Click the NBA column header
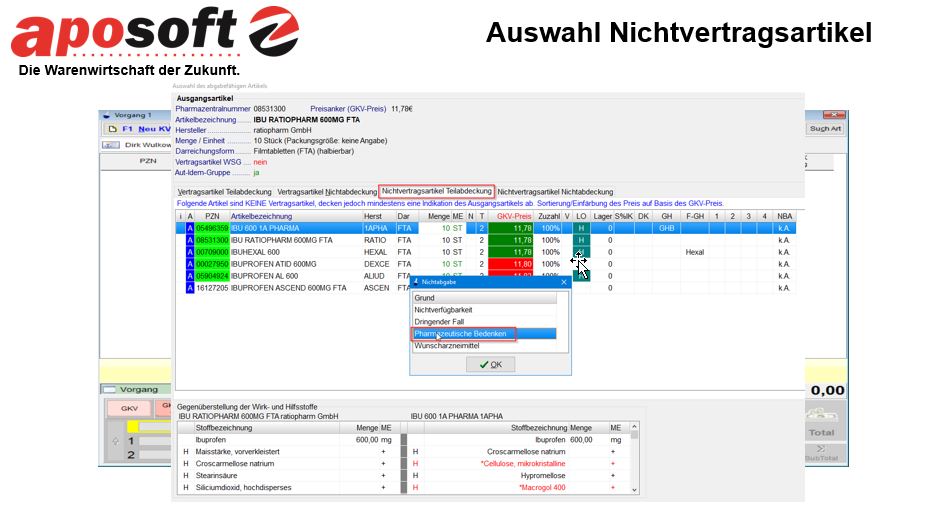Viewport: 933px width, 515px height. point(785,216)
